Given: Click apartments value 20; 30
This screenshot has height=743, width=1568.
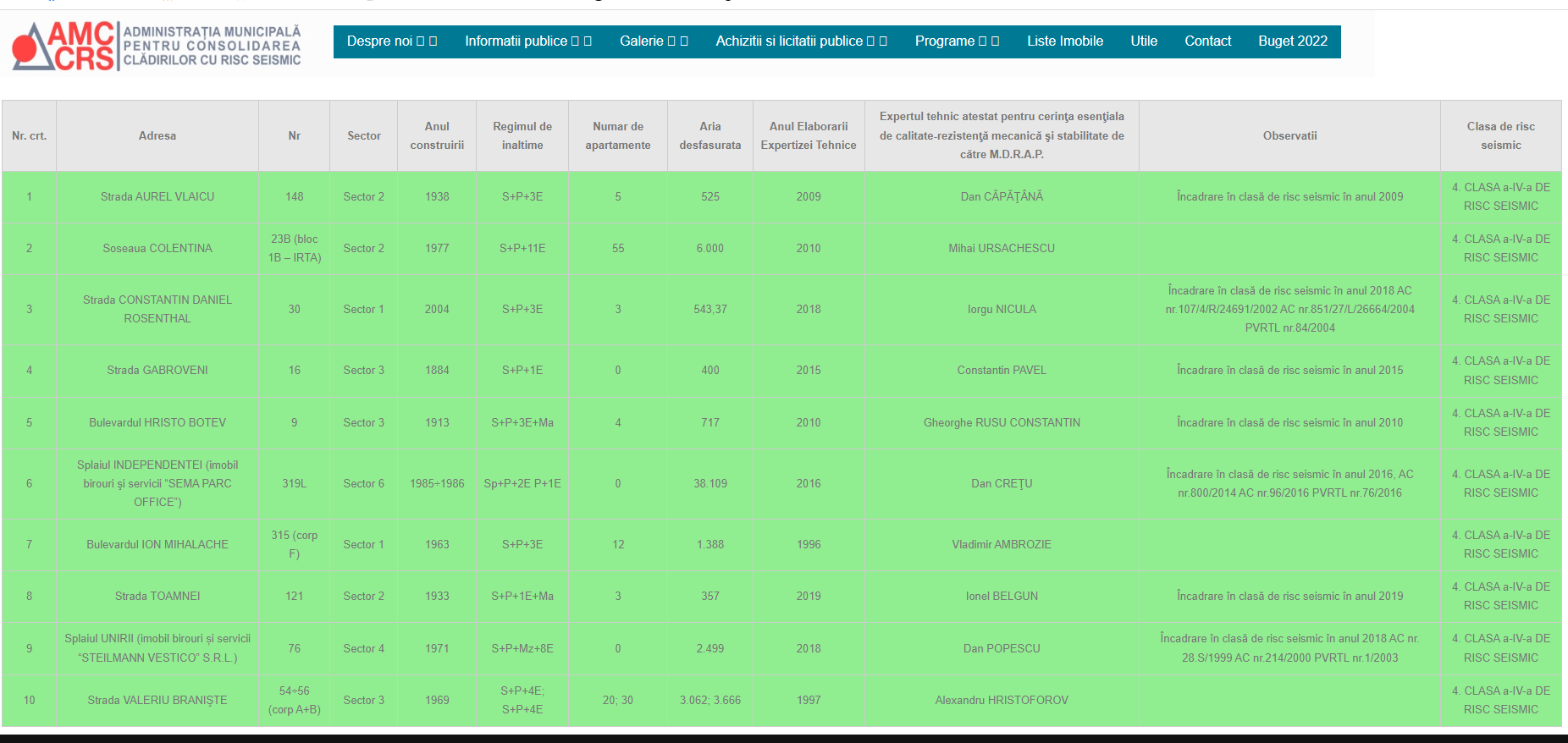Looking at the screenshot, I should 618,700.
